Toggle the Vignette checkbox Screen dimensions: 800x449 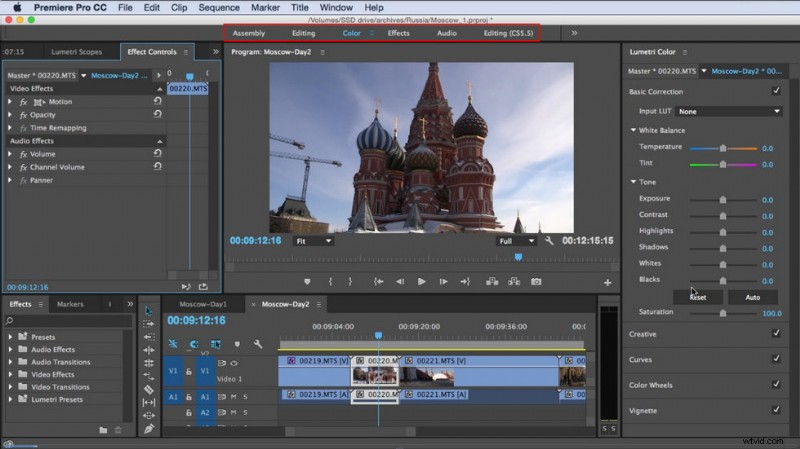776,410
